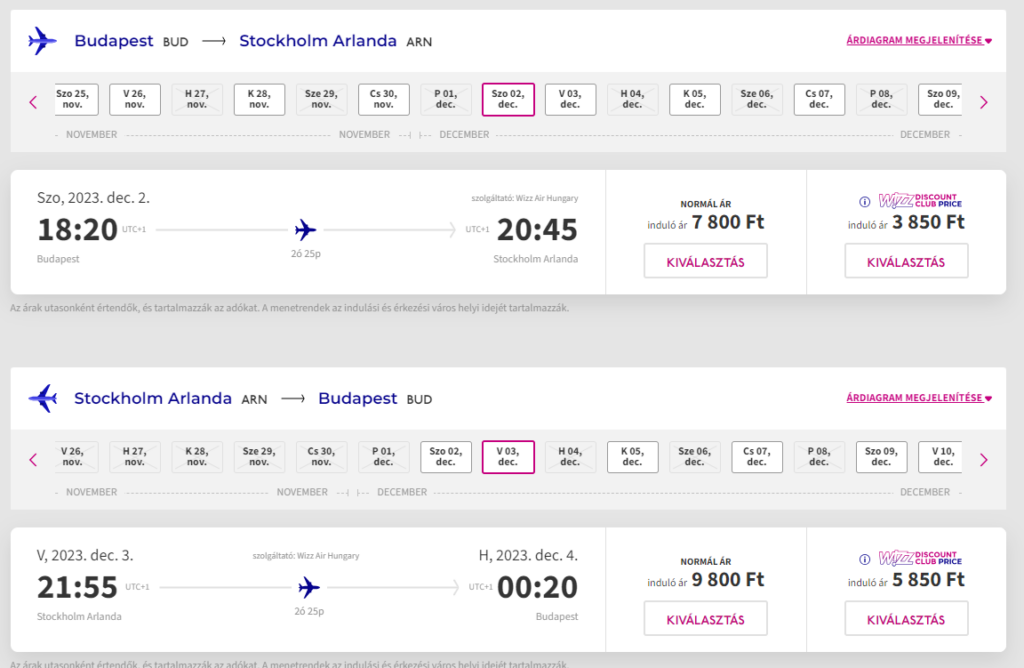The height and width of the screenshot is (668, 1024).
Task: Open outbound Wizz Discount Club info icon
Action: pos(865,202)
